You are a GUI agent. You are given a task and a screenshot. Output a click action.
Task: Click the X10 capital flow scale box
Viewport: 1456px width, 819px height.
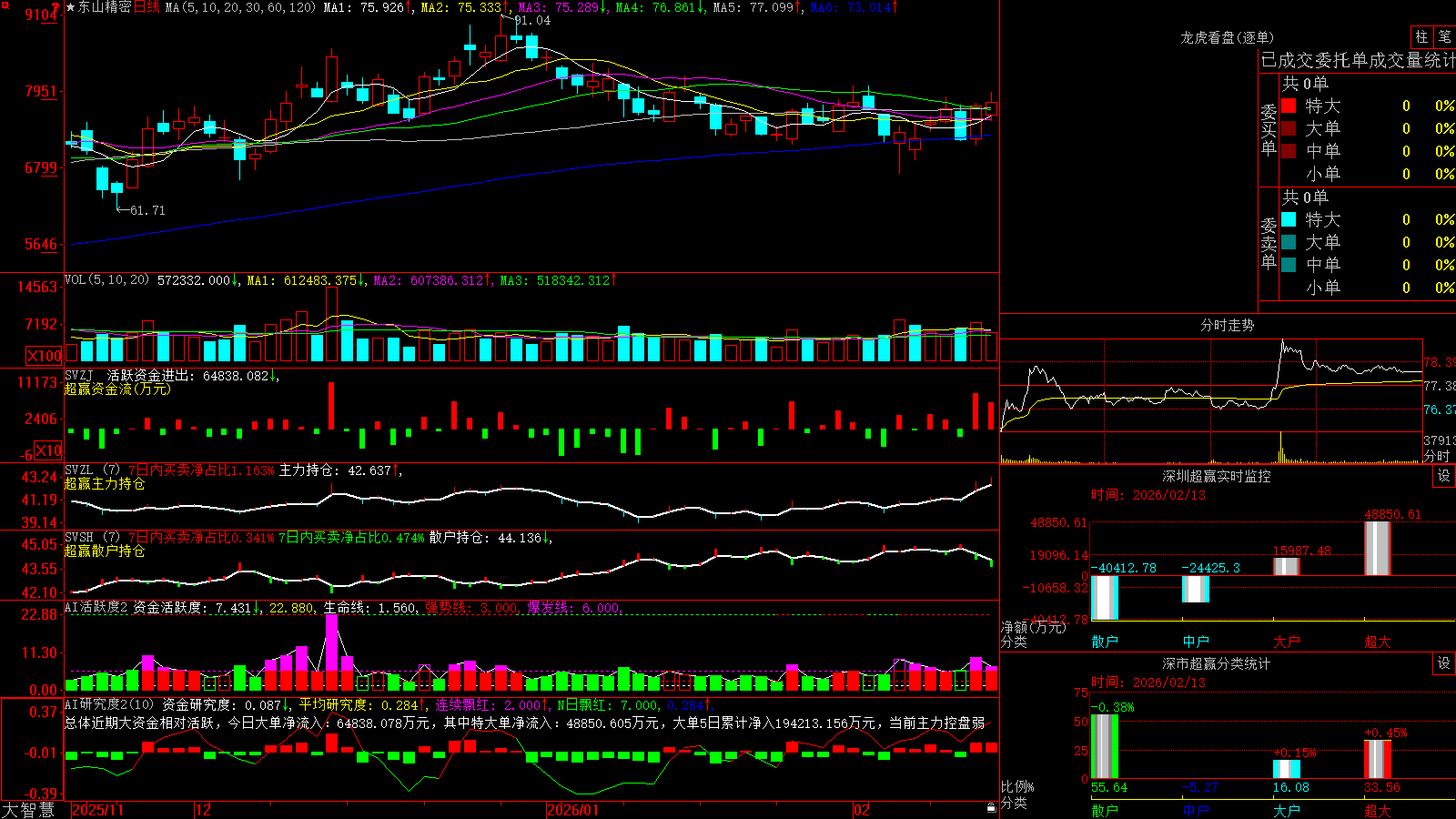(x=47, y=450)
